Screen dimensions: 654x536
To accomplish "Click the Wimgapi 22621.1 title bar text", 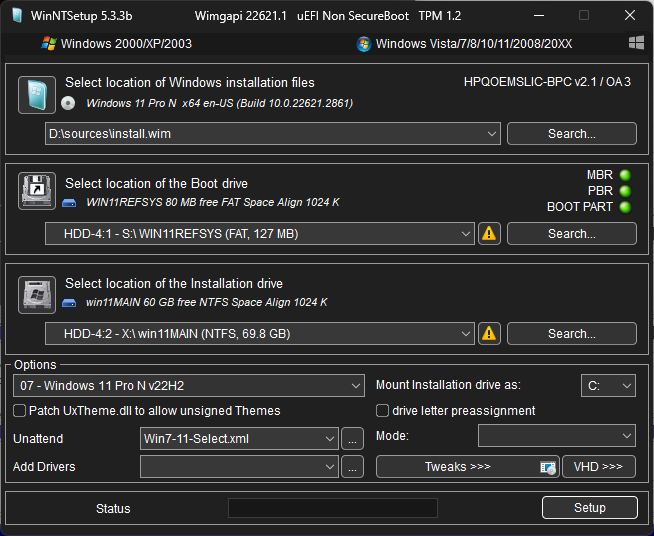I will 241,16.
